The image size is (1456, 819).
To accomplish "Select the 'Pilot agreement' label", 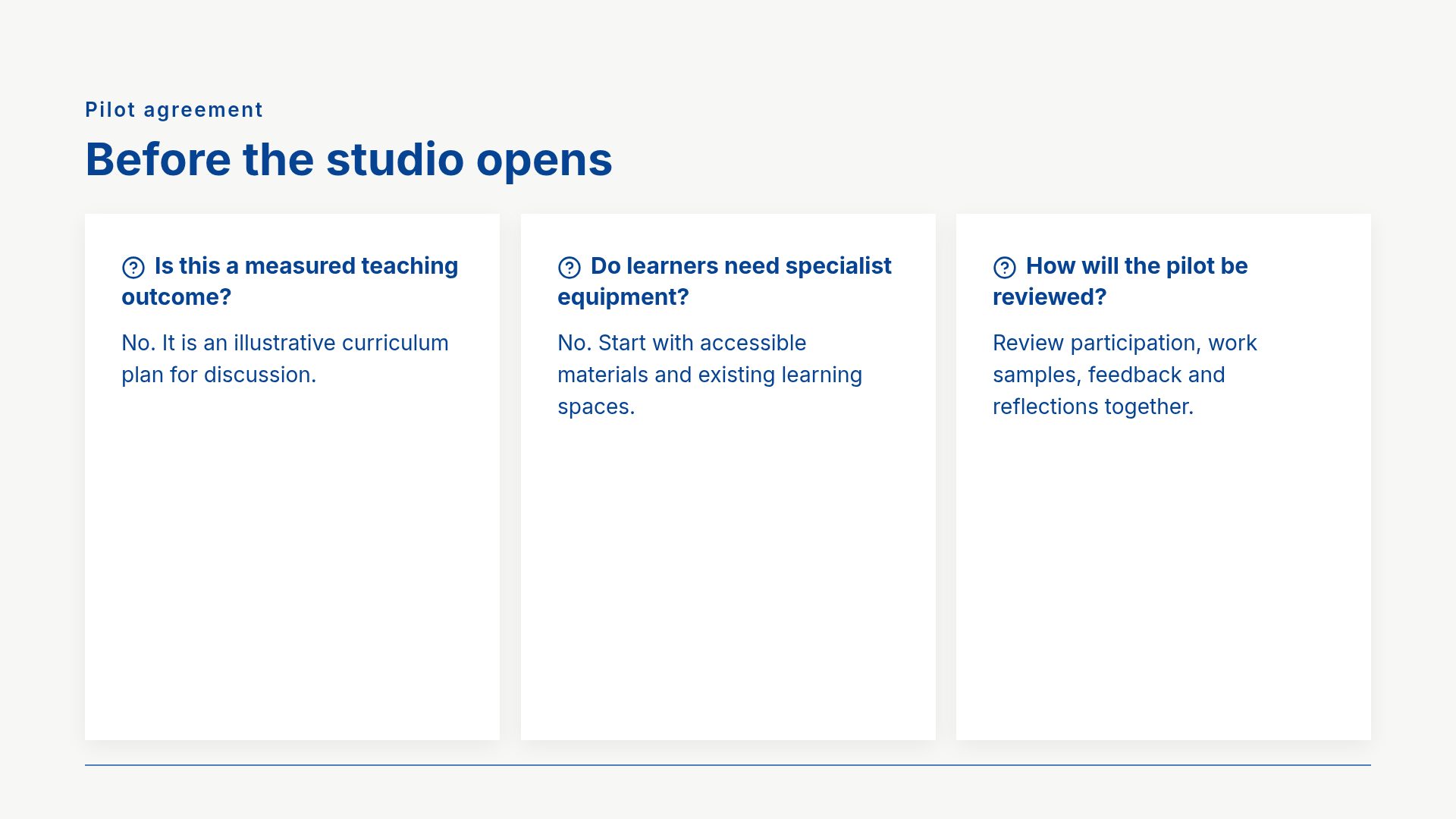I will coord(174,110).
